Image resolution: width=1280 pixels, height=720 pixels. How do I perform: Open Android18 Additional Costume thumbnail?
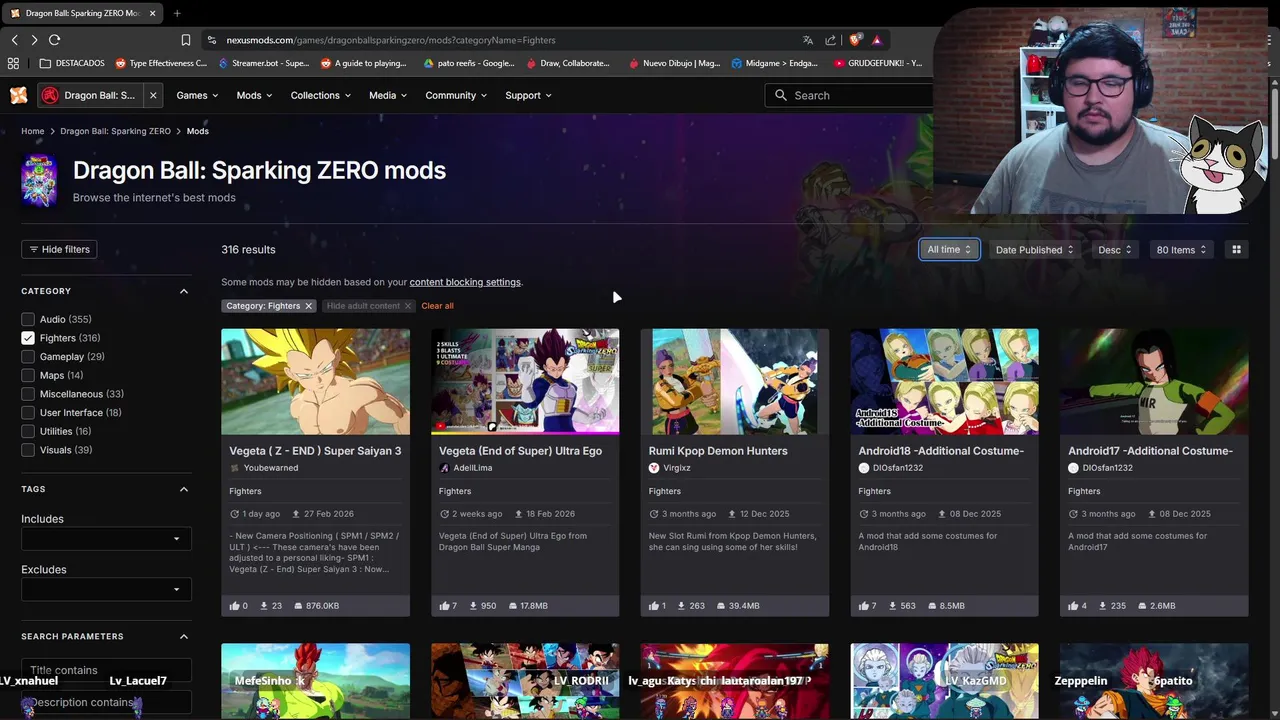click(944, 381)
